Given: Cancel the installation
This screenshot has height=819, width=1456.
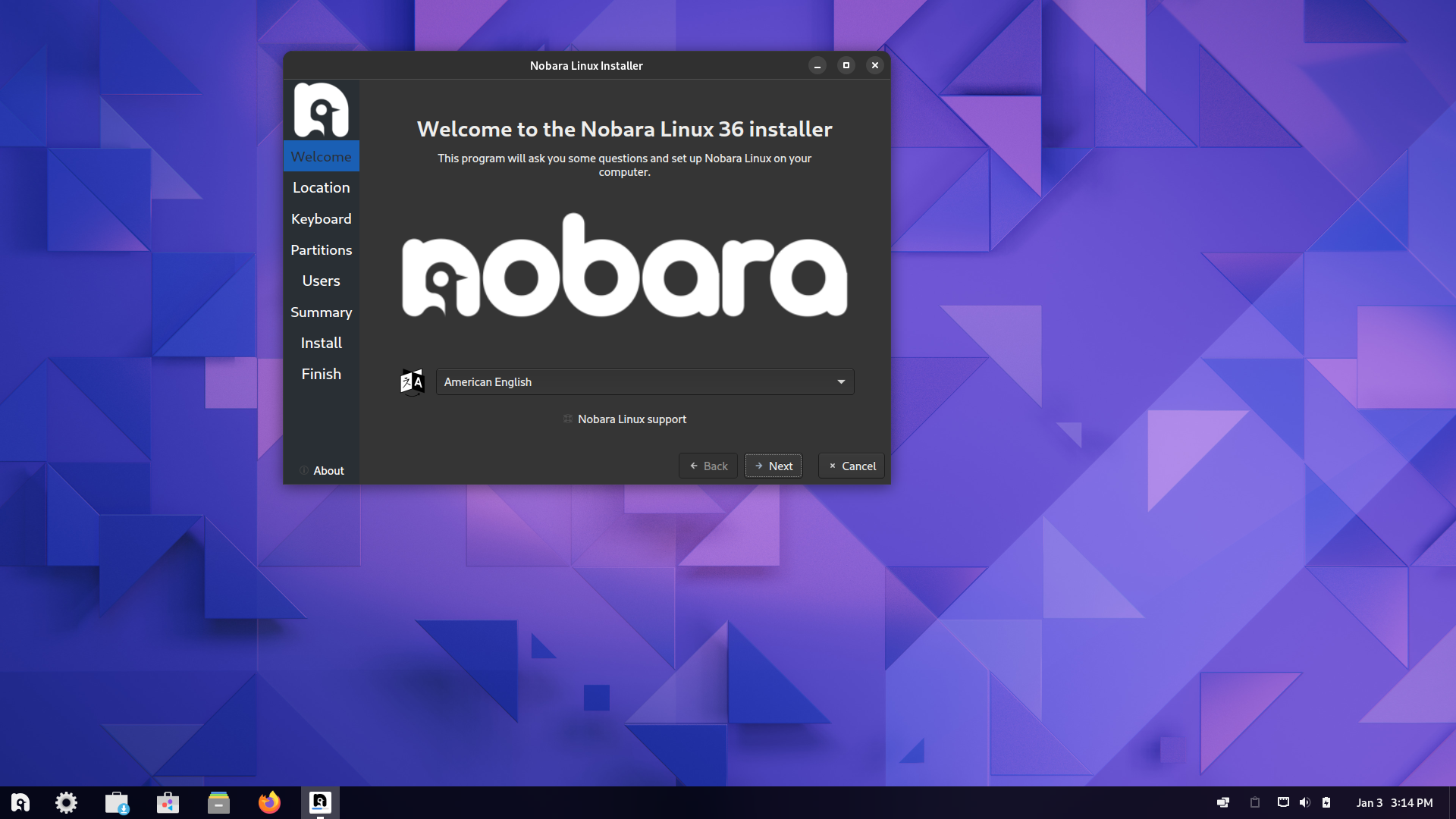Looking at the screenshot, I should click(852, 466).
